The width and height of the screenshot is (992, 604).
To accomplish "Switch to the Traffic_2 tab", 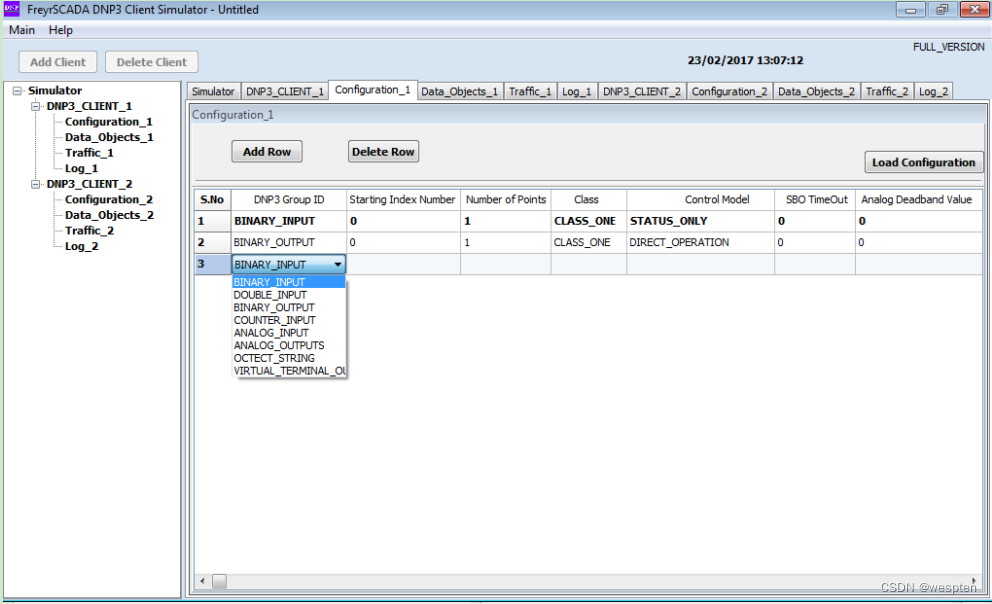I will (x=887, y=92).
